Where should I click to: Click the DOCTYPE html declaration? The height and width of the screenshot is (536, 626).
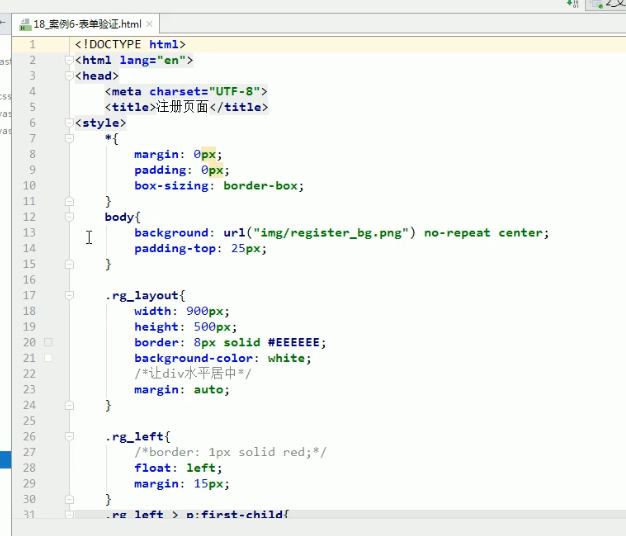pyautogui.click(x=130, y=44)
